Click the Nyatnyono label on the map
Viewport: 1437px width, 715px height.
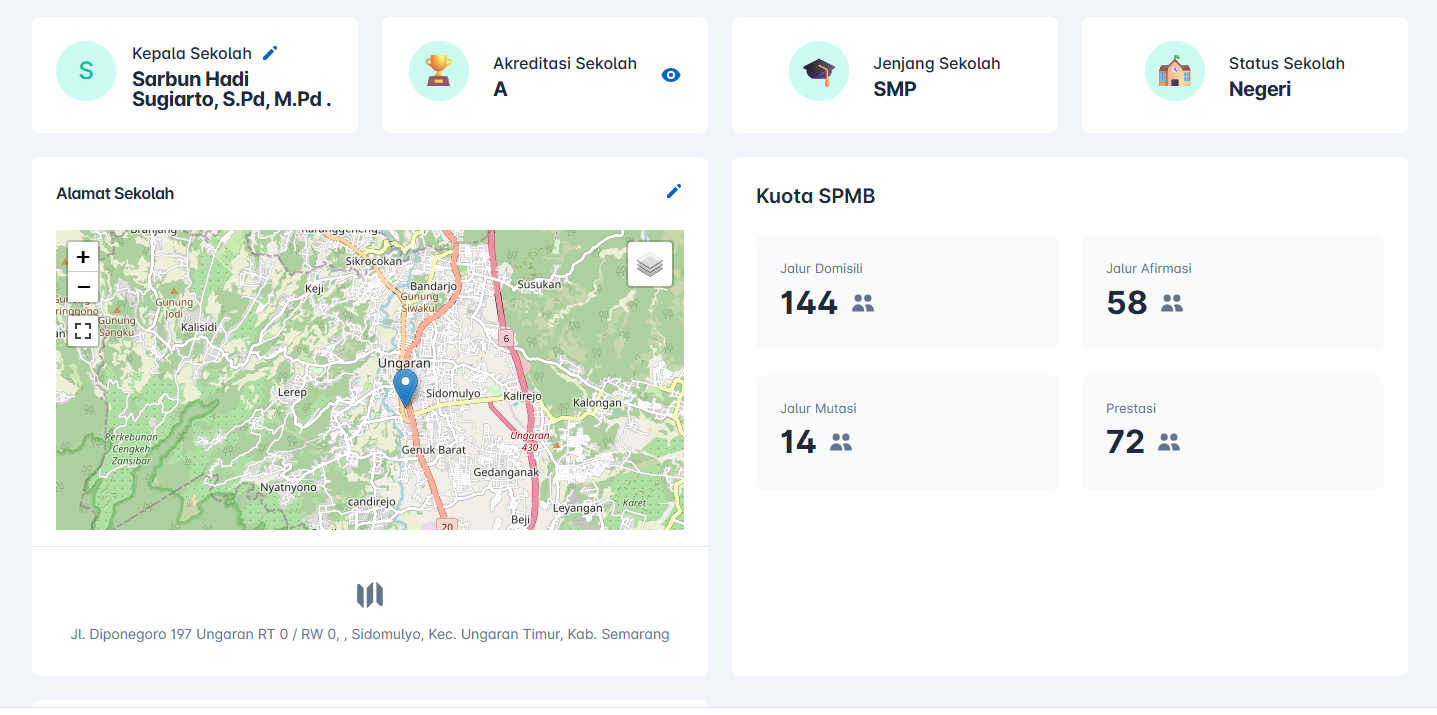(288, 487)
